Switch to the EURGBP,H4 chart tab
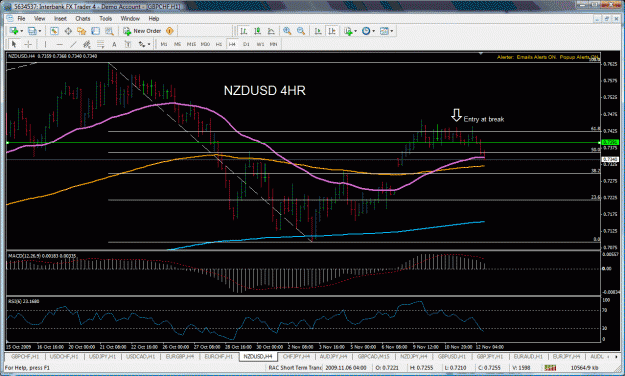Screen dimensions: 625x376 coord(180,356)
